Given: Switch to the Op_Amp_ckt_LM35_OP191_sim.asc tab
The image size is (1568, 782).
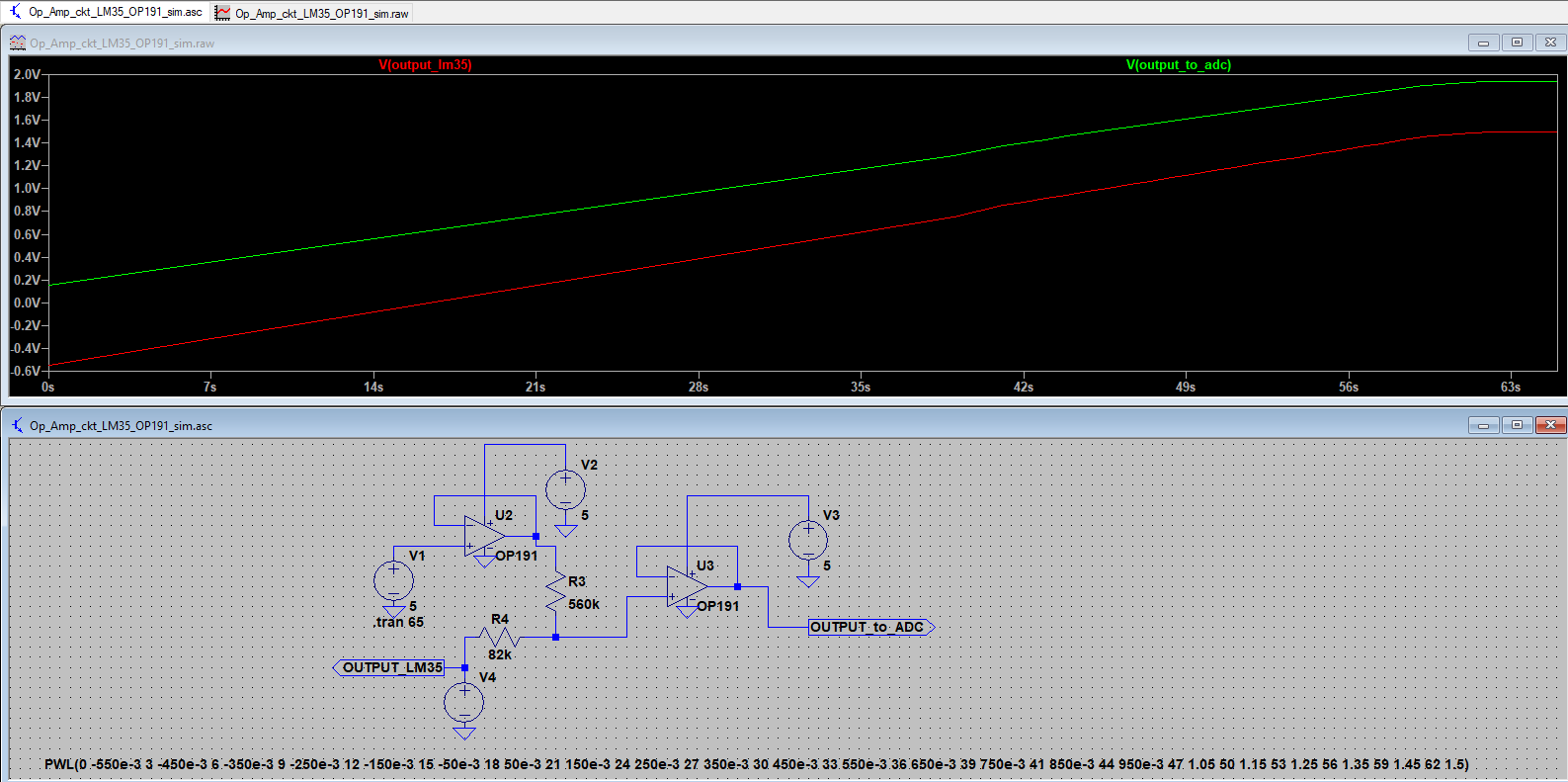Looking at the screenshot, I should (x=106, y=12).
